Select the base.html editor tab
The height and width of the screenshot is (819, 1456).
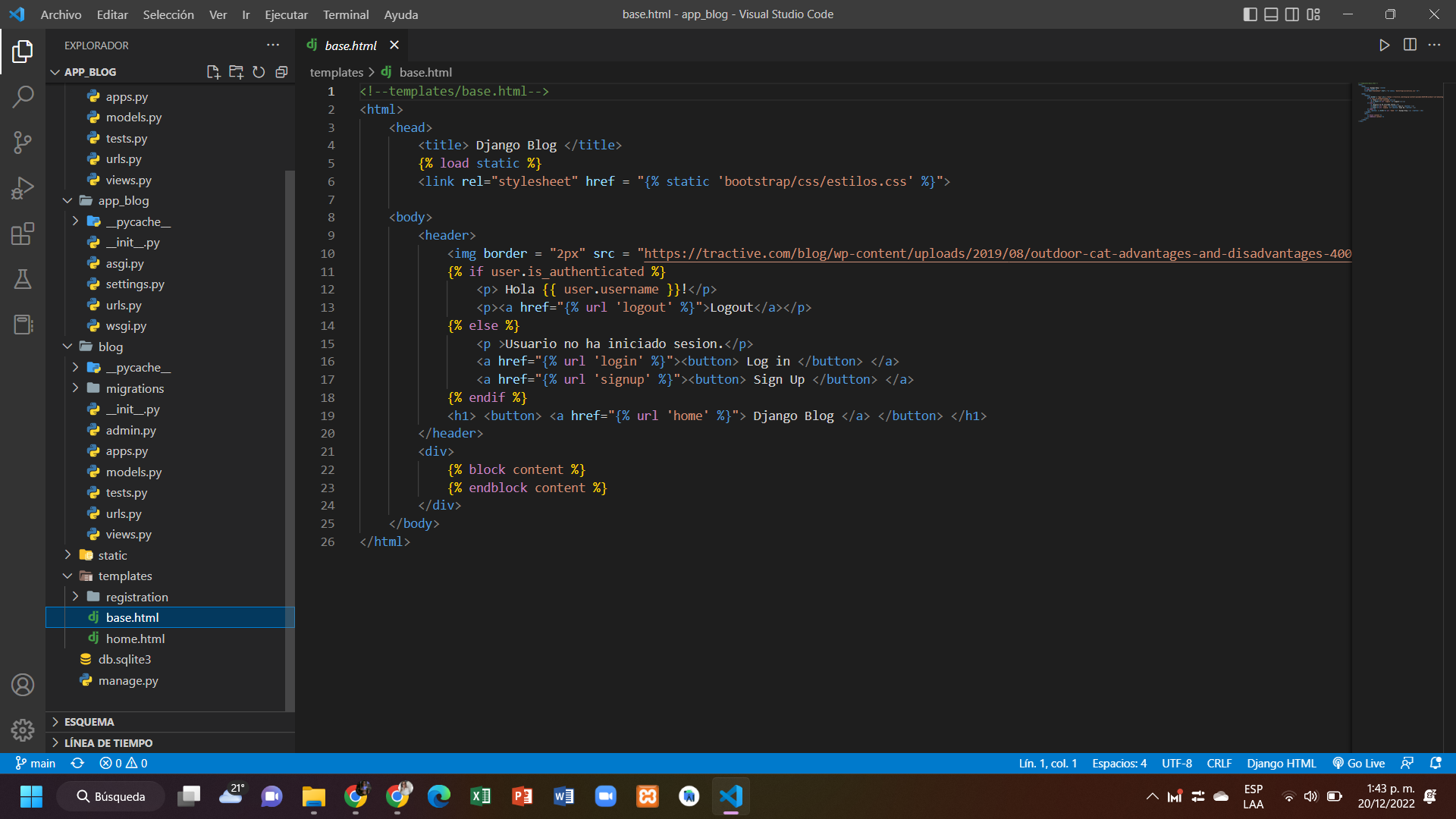[350, 45]
